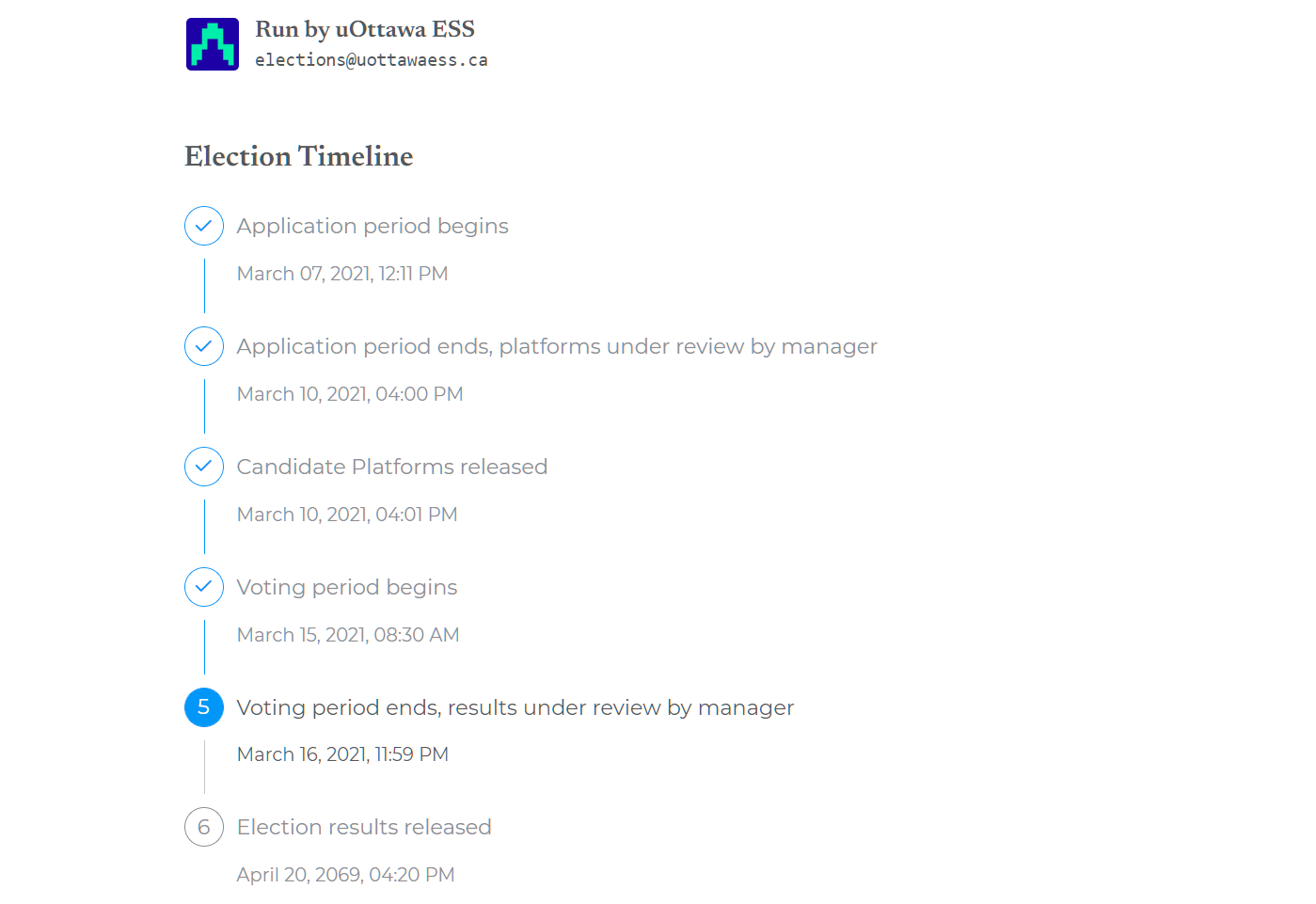Click the uOttawa ESS logo avatar
Screen dimensions: 1316x904
coord(213,44)
